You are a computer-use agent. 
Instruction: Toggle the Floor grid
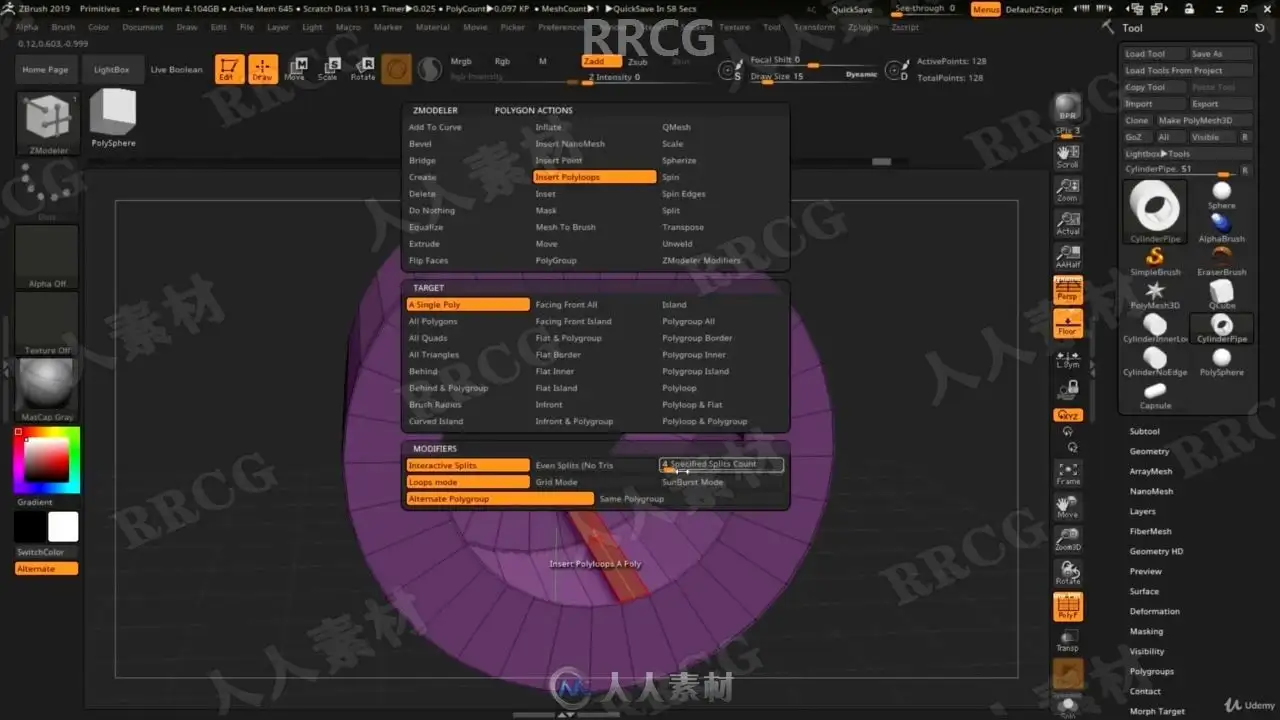click(1068, 323)
